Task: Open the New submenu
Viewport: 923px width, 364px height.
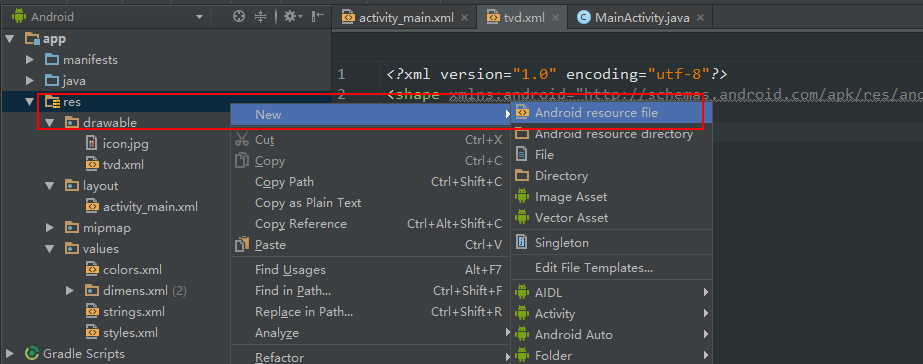Action: point(371,115)
